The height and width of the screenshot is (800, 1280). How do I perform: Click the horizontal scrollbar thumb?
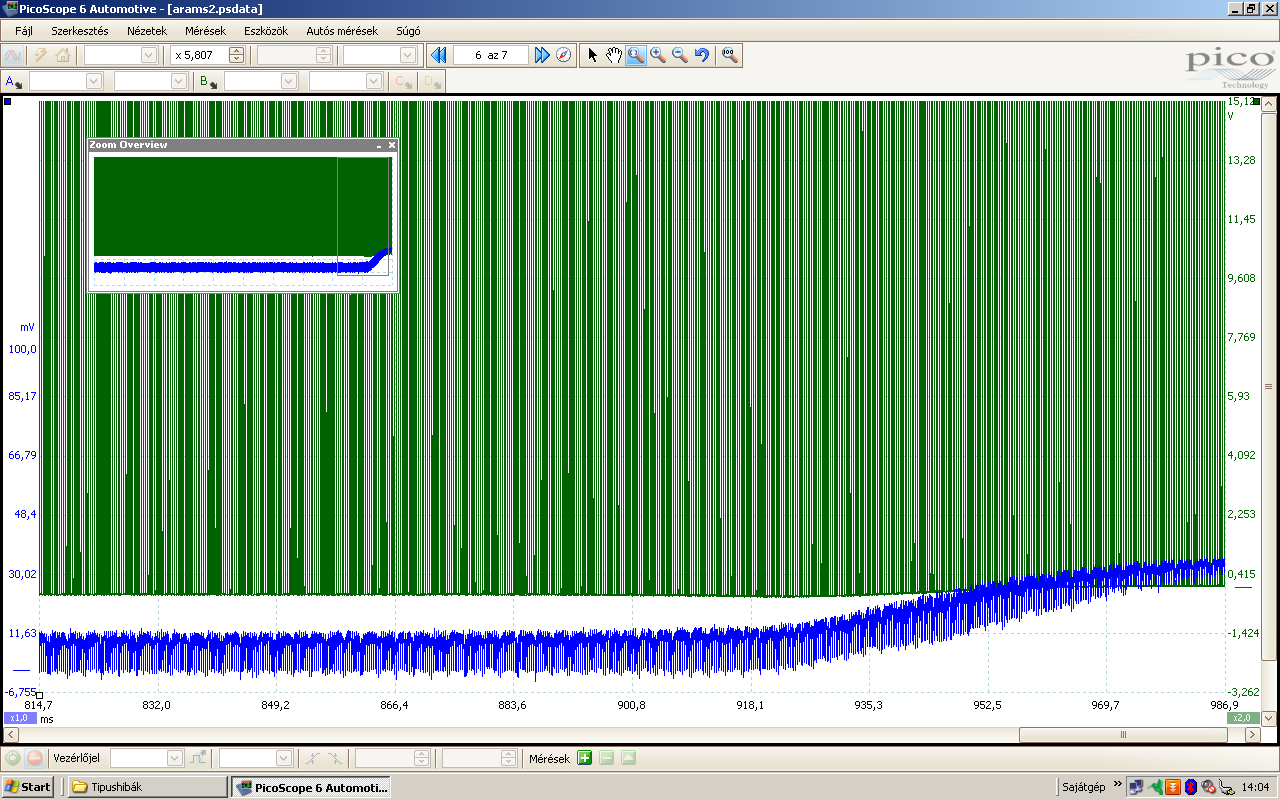pos(1123,735)
